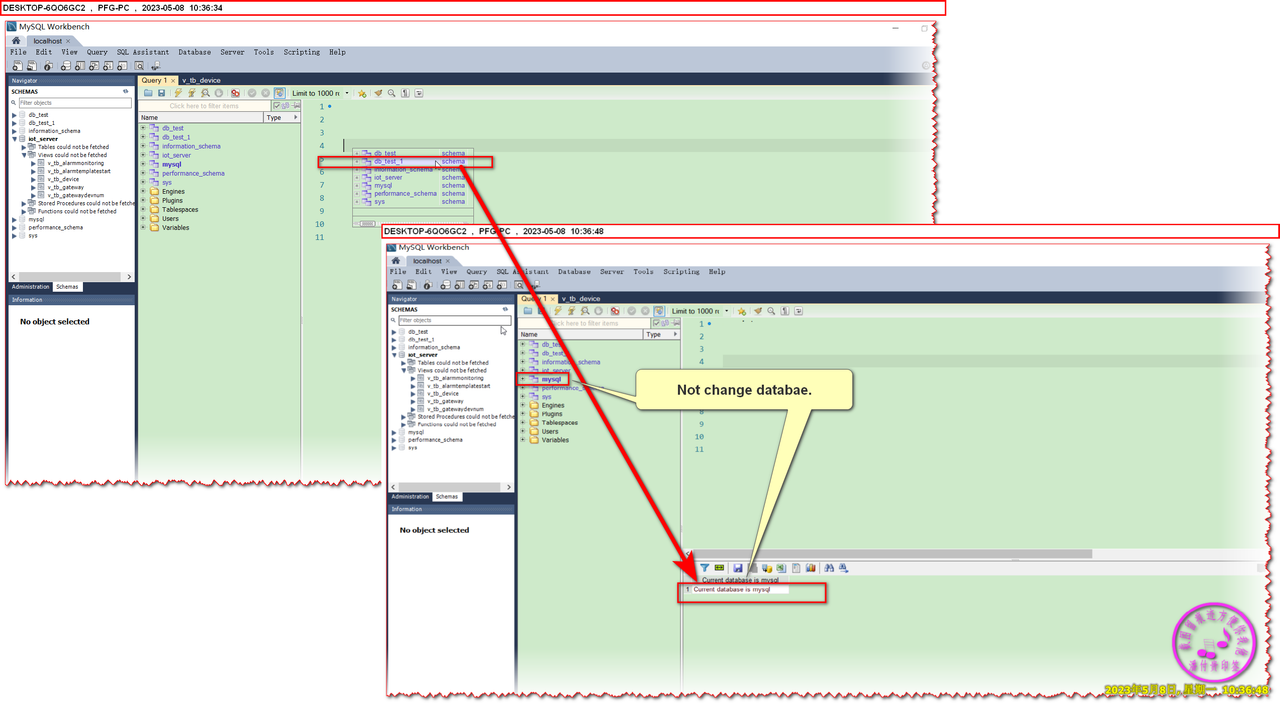This screenshot has width=1280, height=706.
Task: Switch to the Administration tab in the upper window
Action: [31, 287]
